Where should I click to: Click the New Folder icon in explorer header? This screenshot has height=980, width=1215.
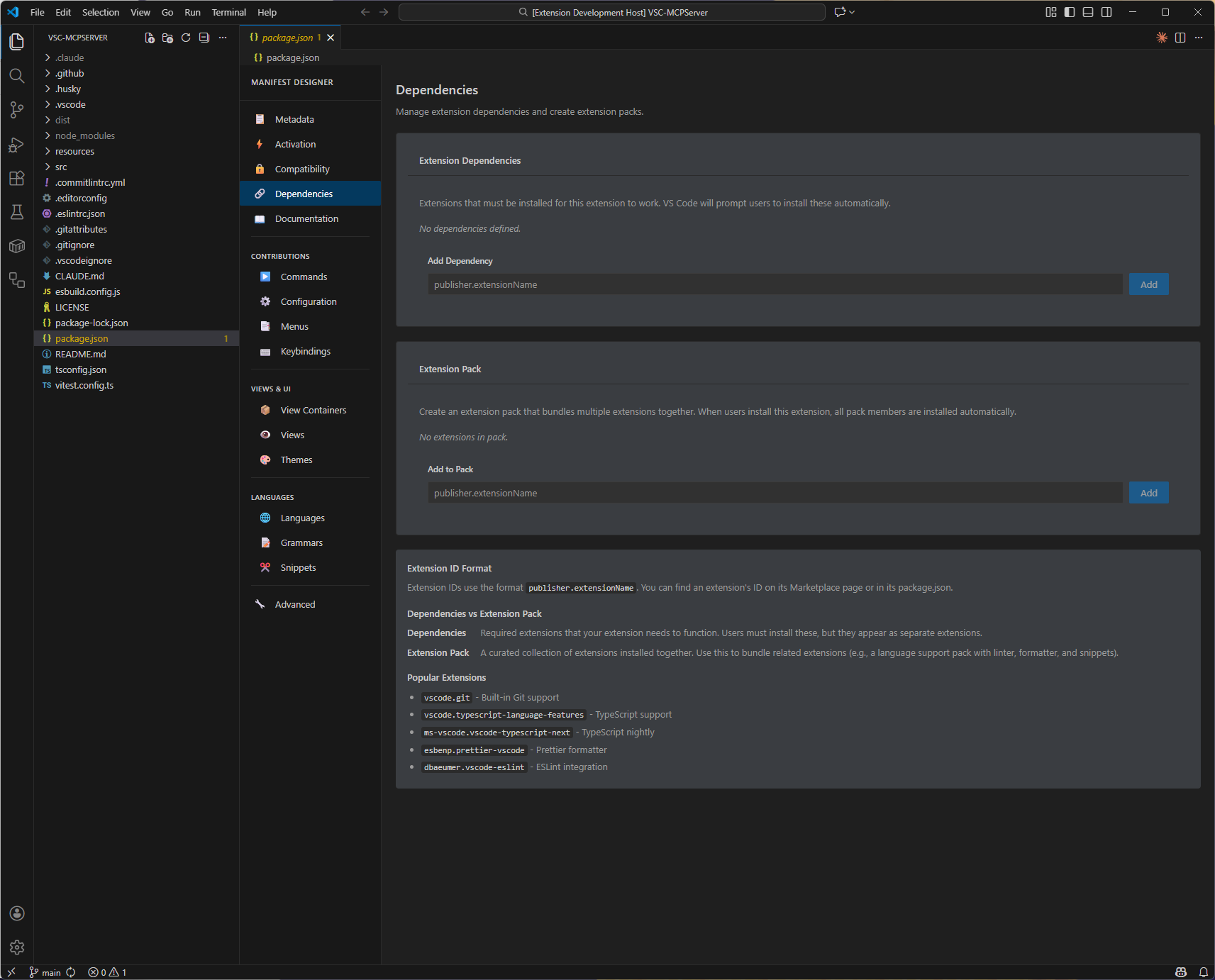[167, 38]
